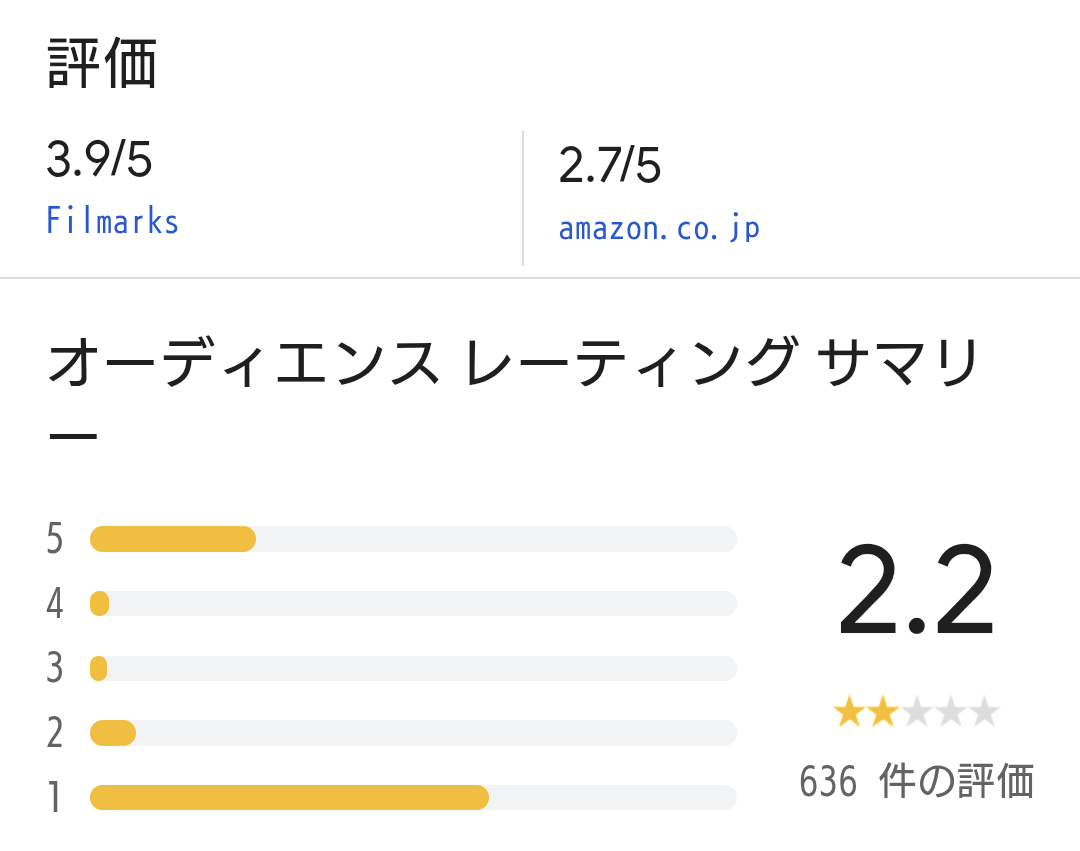Click the large 2.2 average rating

tap(916, 590)
